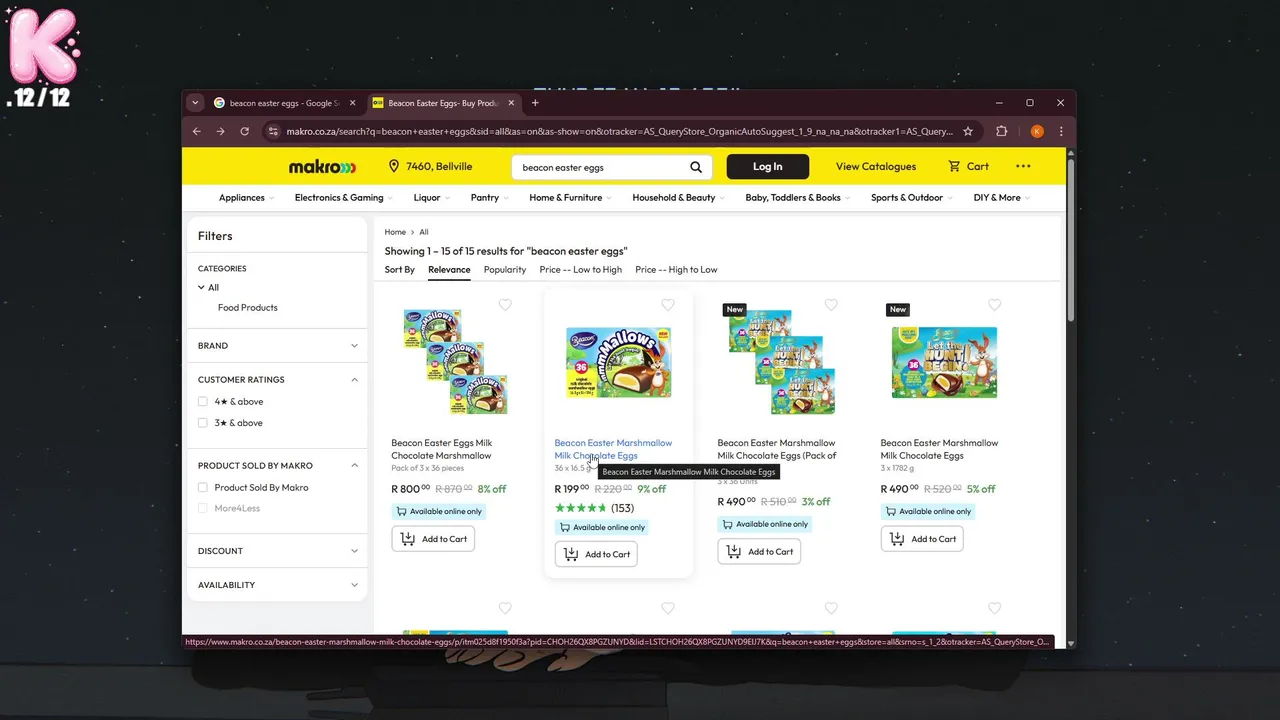Collapse the CUSTOMER RATINGS section
This screenshot has height=720, width=1280.
(354, 380)
